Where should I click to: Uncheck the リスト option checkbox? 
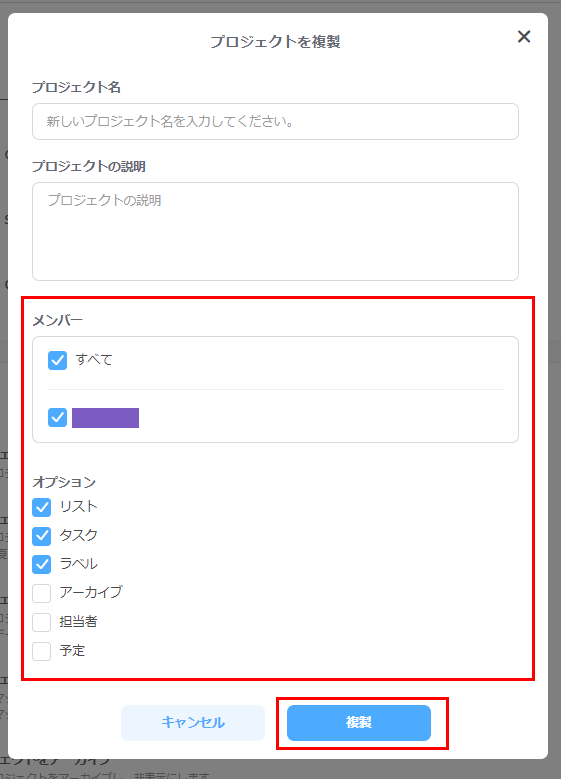pyautogui.click(x=42, y=507)
